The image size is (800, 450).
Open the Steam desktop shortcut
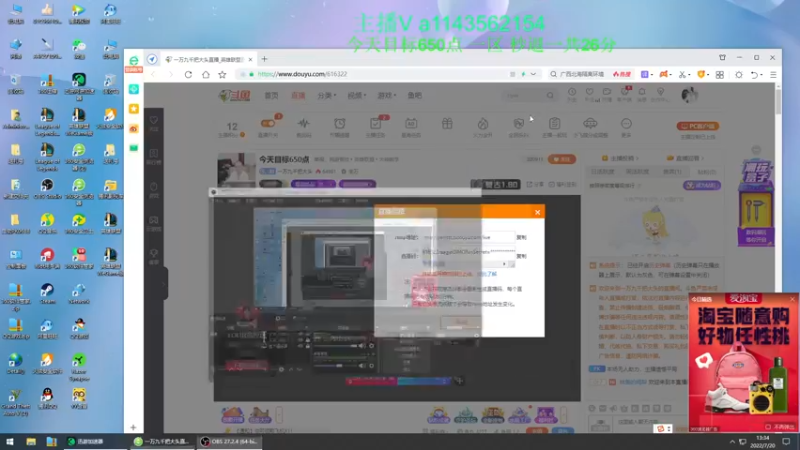47,294
